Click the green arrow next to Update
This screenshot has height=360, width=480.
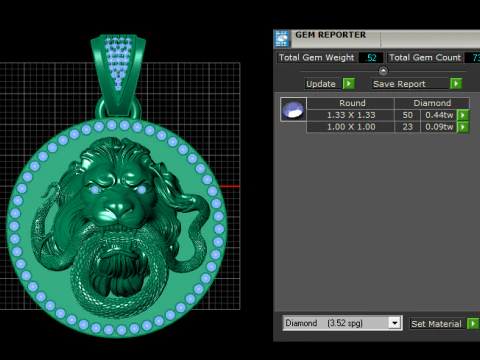coord(349,83)
